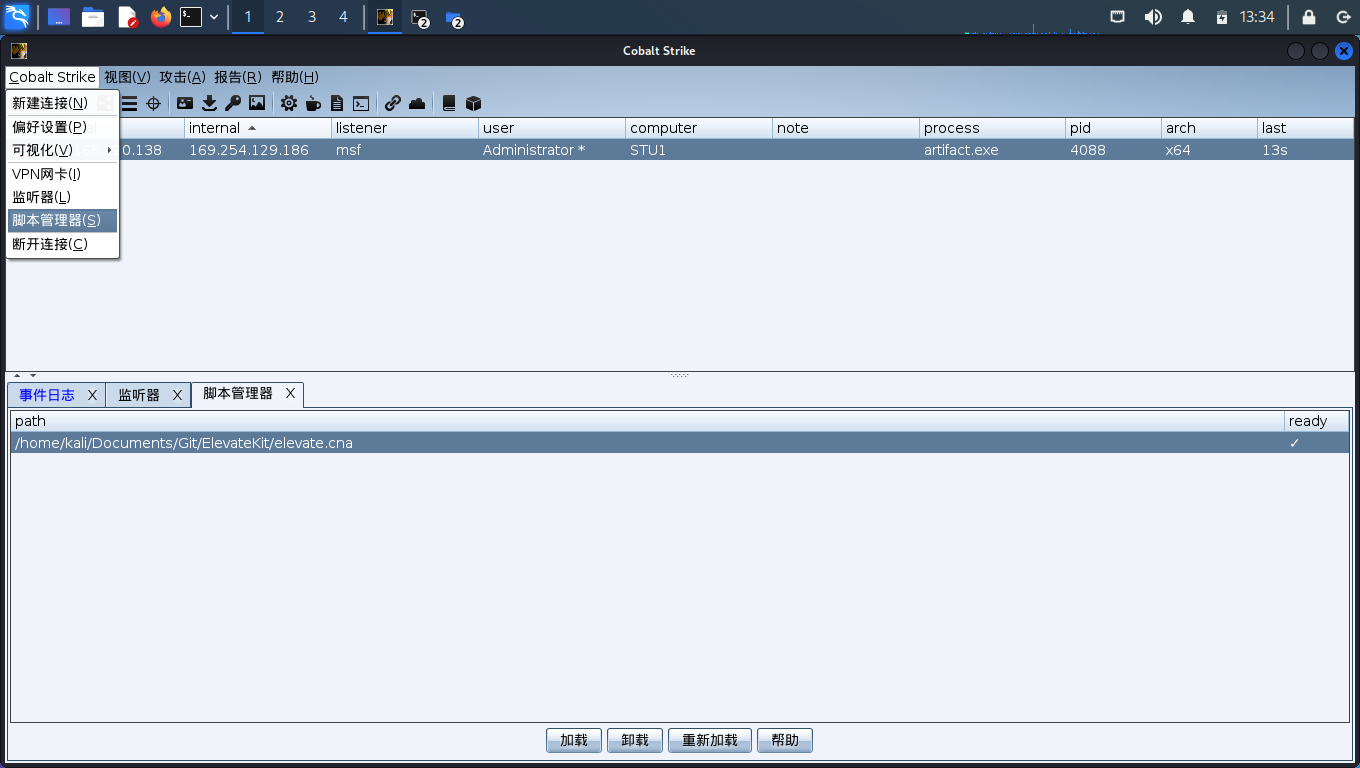Click the downloads arrow toolbar icon
This screenshot has width=1360, height=768.
pyautogui.click(x=209, y=103)
